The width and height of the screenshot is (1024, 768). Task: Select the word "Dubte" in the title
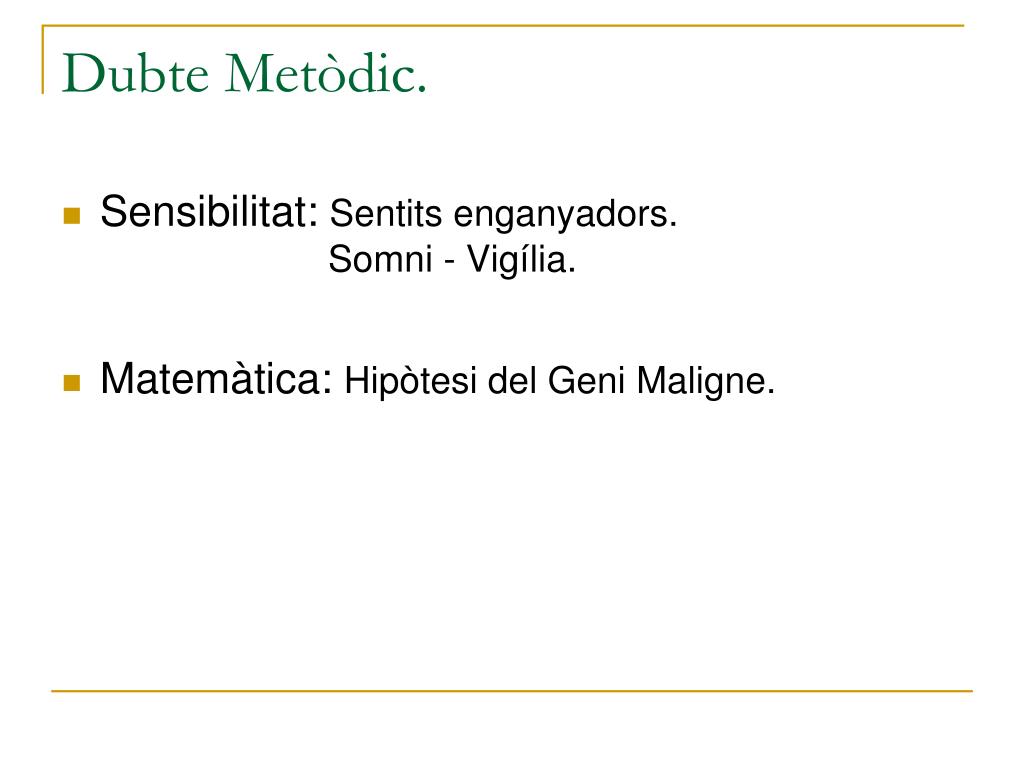point(133,74)
